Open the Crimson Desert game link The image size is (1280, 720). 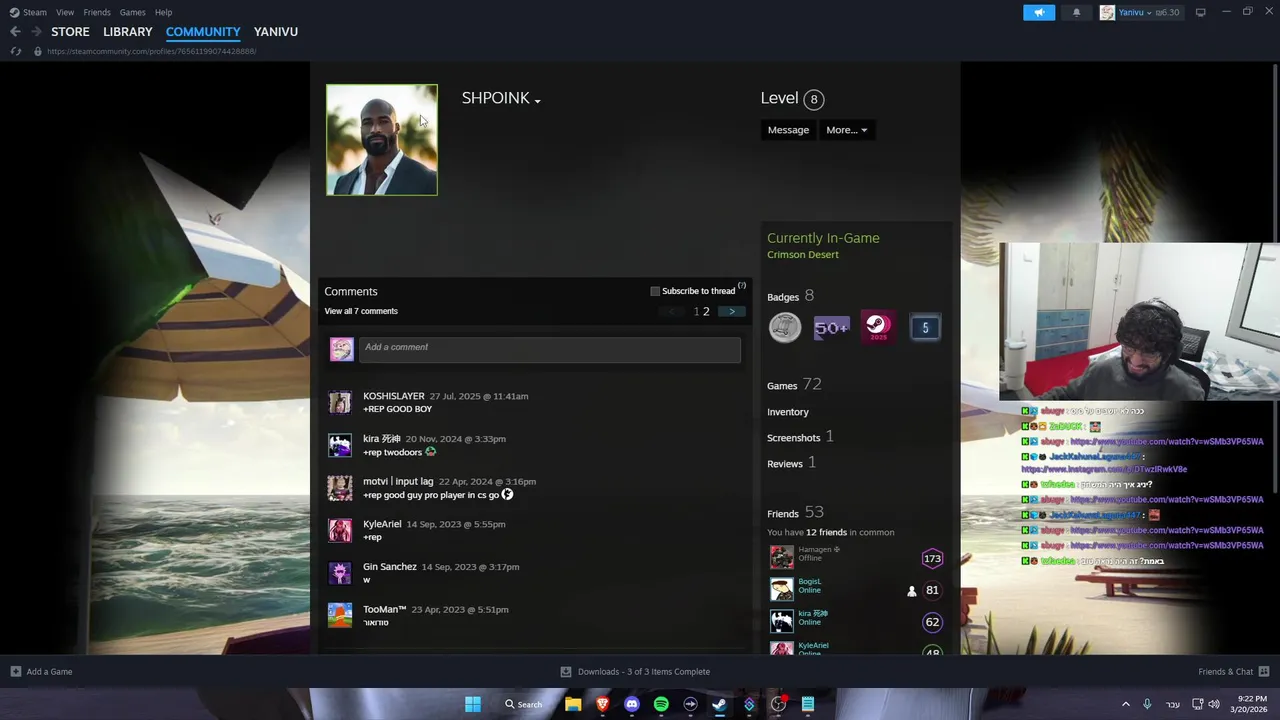(803, 254)
